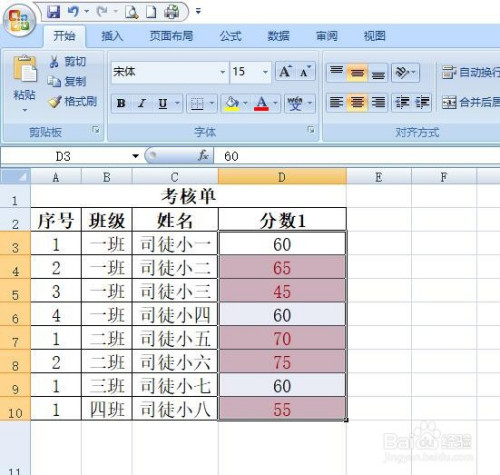
Task: Apply the red font color swatch
Action: pyautogui.click(x=261, y=104)
